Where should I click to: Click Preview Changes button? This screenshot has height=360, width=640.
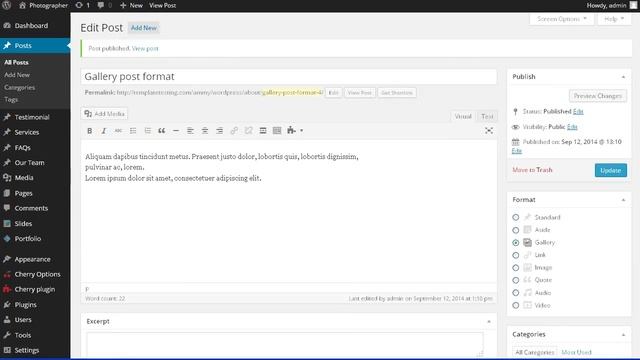[598, 96]
